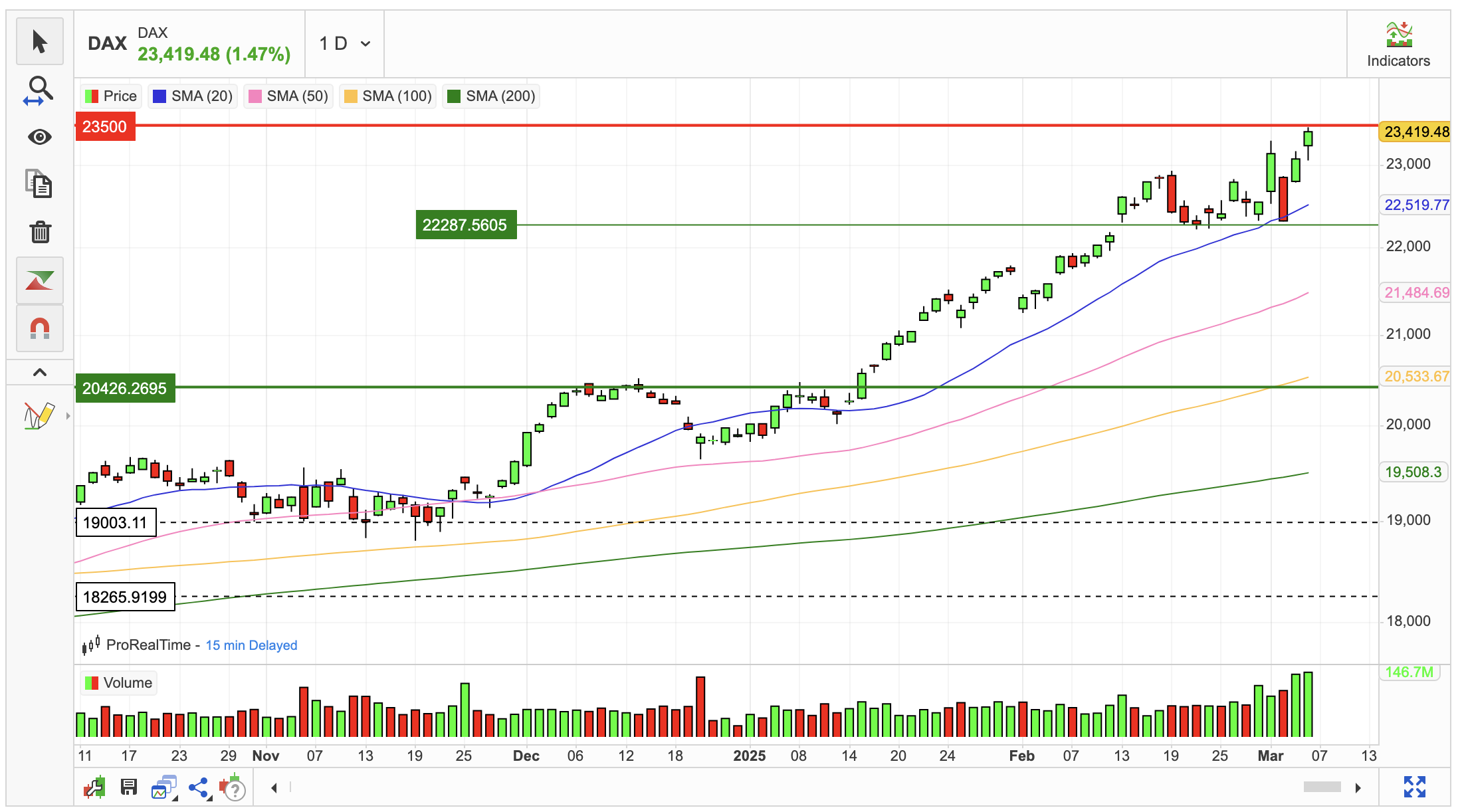Click the 23,000 price axis label
The width and height of the screenshot is (1462, 812).
coord(1408,164)
